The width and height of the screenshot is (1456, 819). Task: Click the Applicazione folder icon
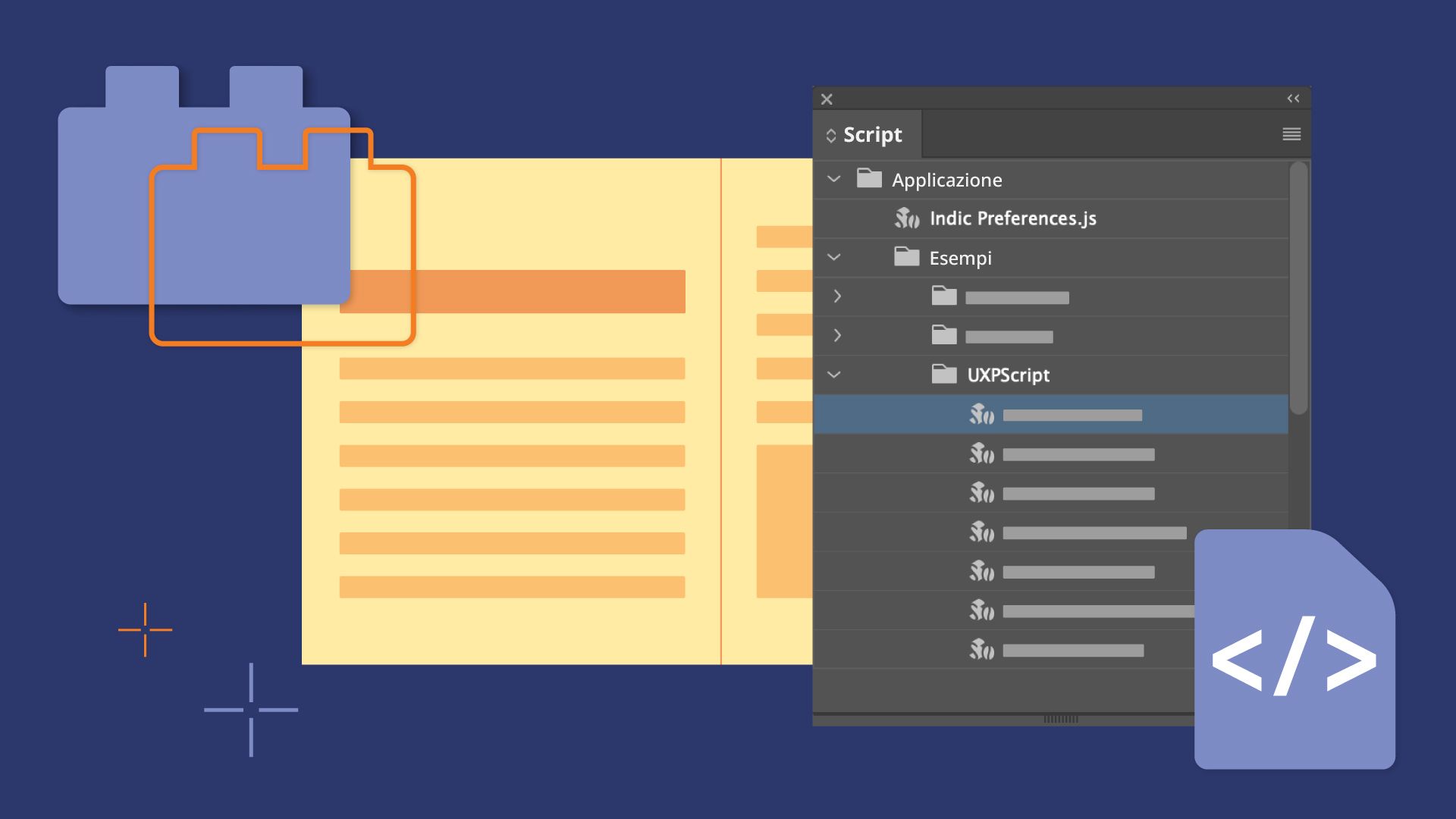[x=869, y=179]
